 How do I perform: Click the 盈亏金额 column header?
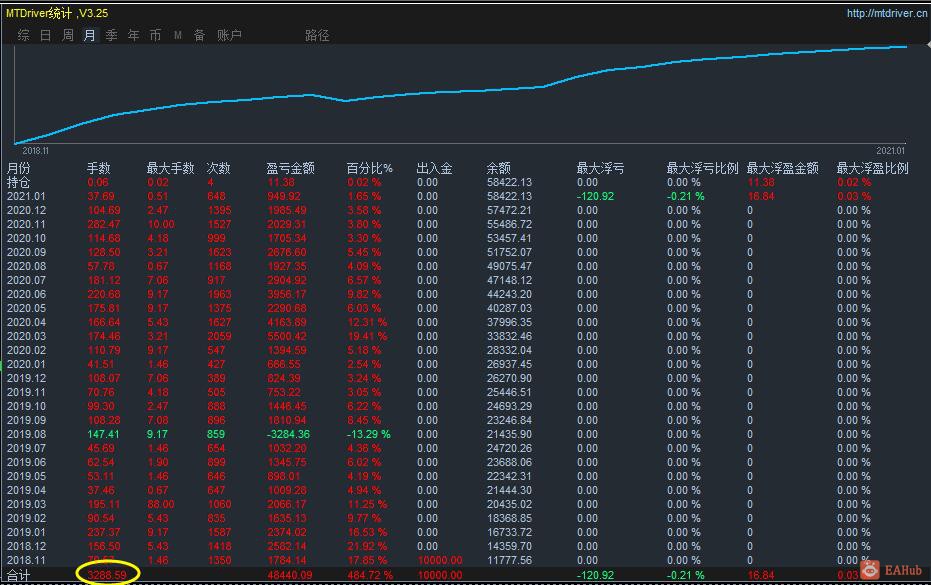(290, 168)
